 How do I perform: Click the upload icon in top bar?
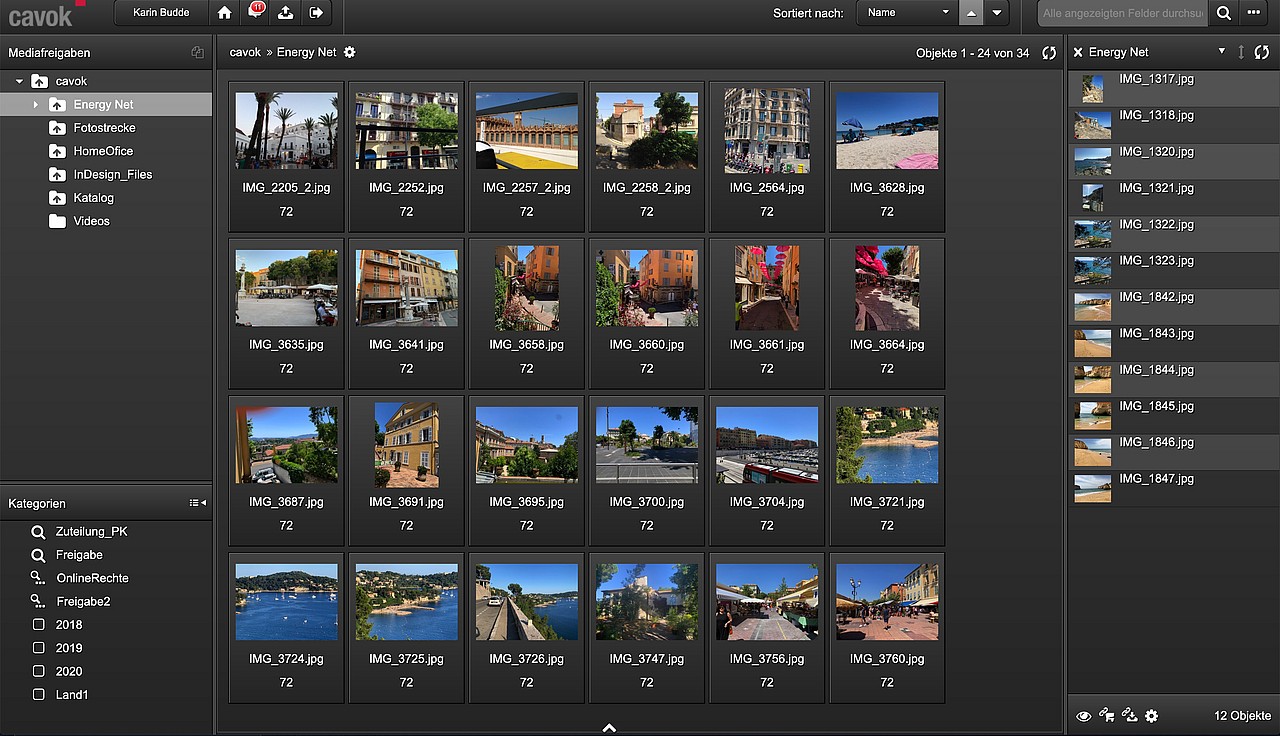pyautogui.click(x=286, y=13)
